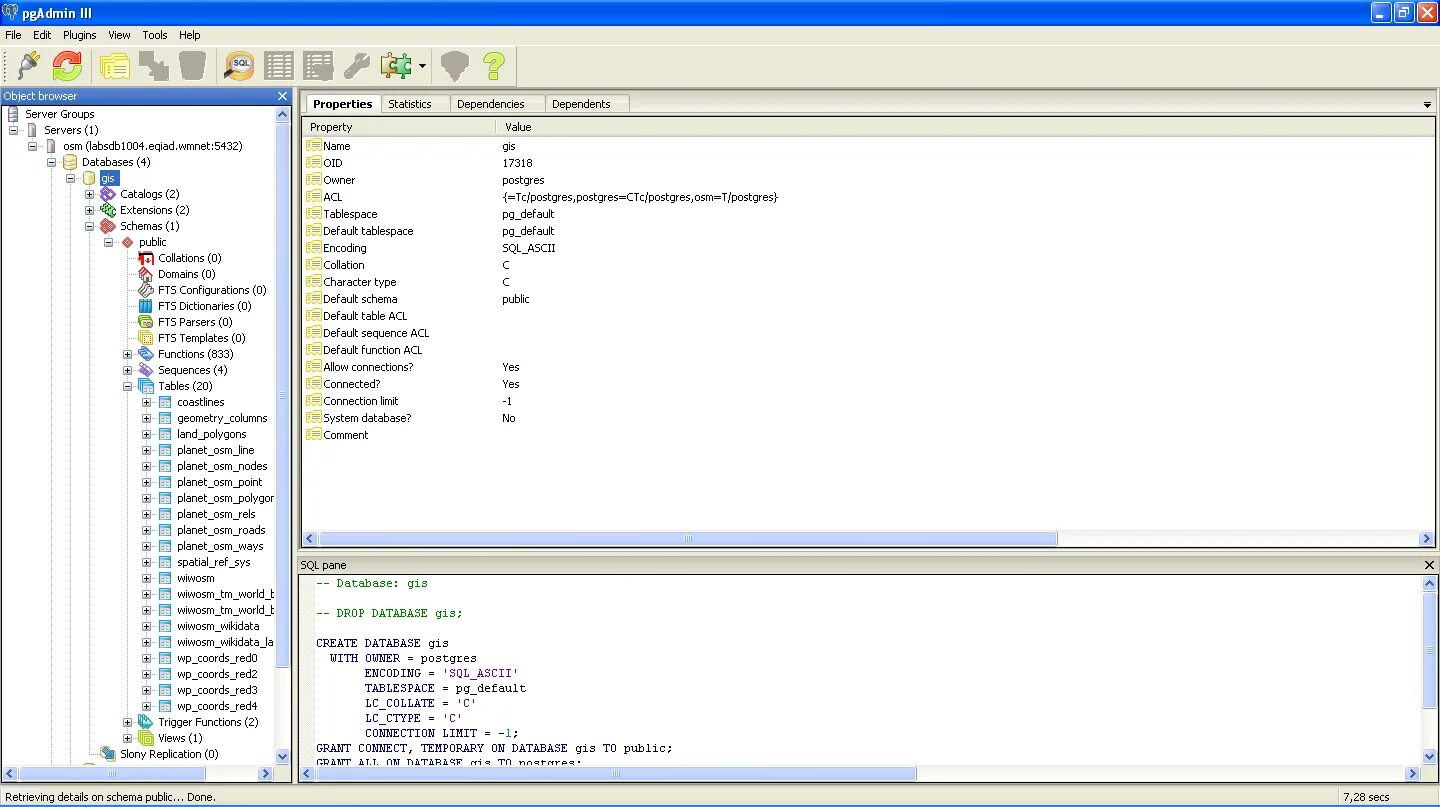Open the File menu
1440x807 pixels.
point(13,35)
